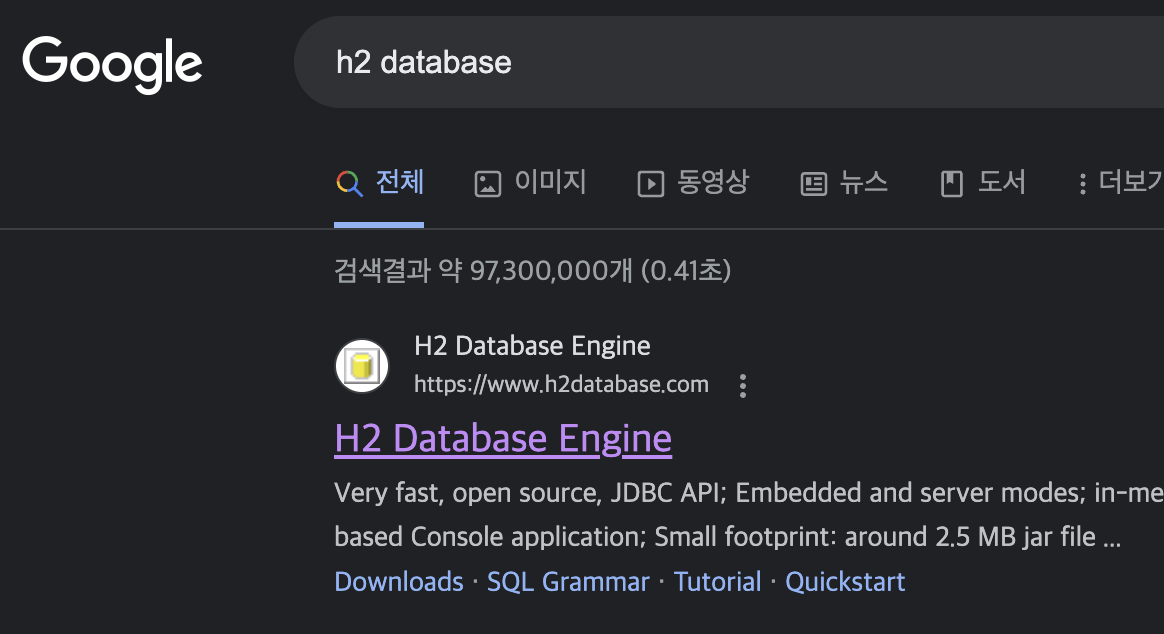Switch to the 이미지 (Images) tab
The width and height of the screenshot is (1164, 634).
point(530,182)
